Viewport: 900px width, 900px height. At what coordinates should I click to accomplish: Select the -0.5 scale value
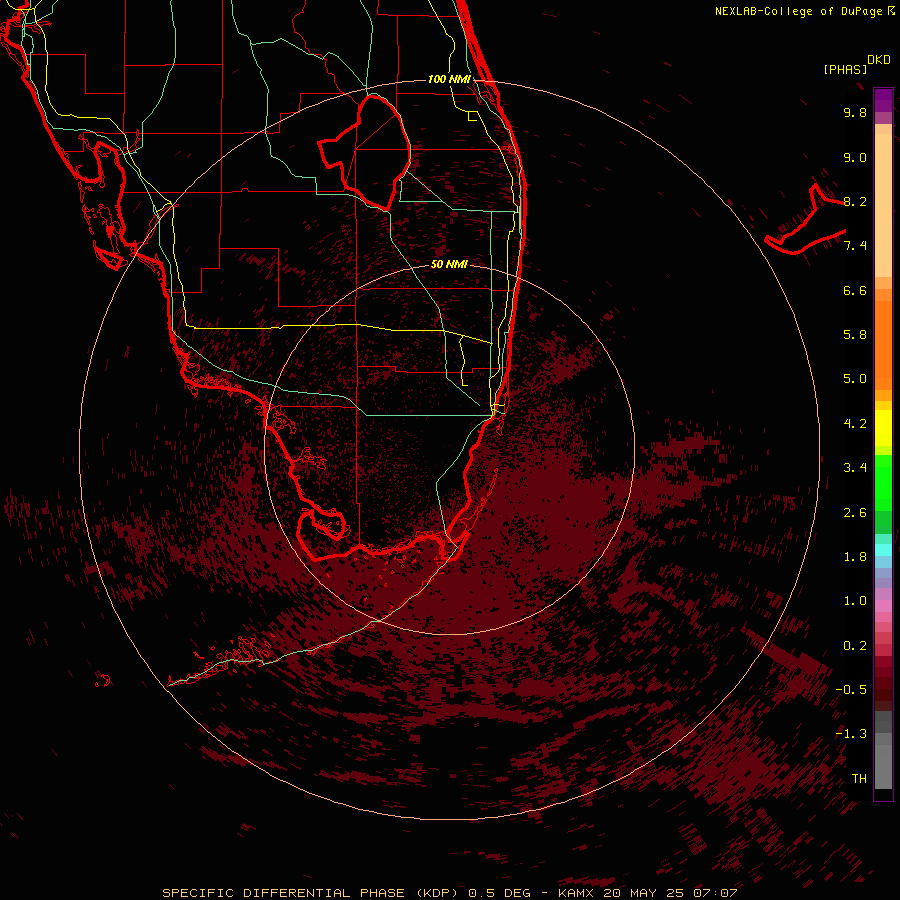pyautogui.click(x=851, y=690)
